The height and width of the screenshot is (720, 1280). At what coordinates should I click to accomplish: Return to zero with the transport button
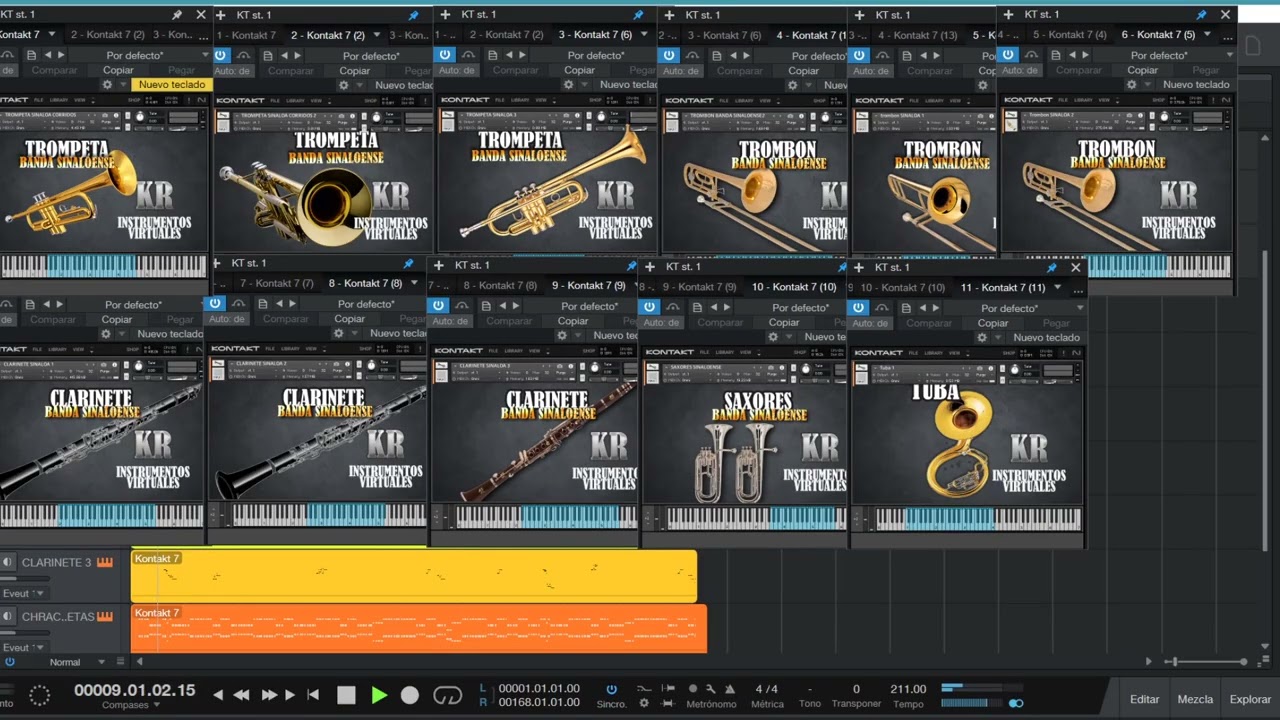click(x=313, y=695)
